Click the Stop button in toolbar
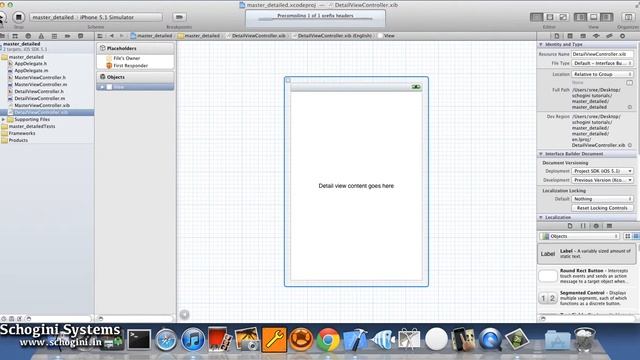Viewport: 640px width, 360px height. tap(18, 17)
